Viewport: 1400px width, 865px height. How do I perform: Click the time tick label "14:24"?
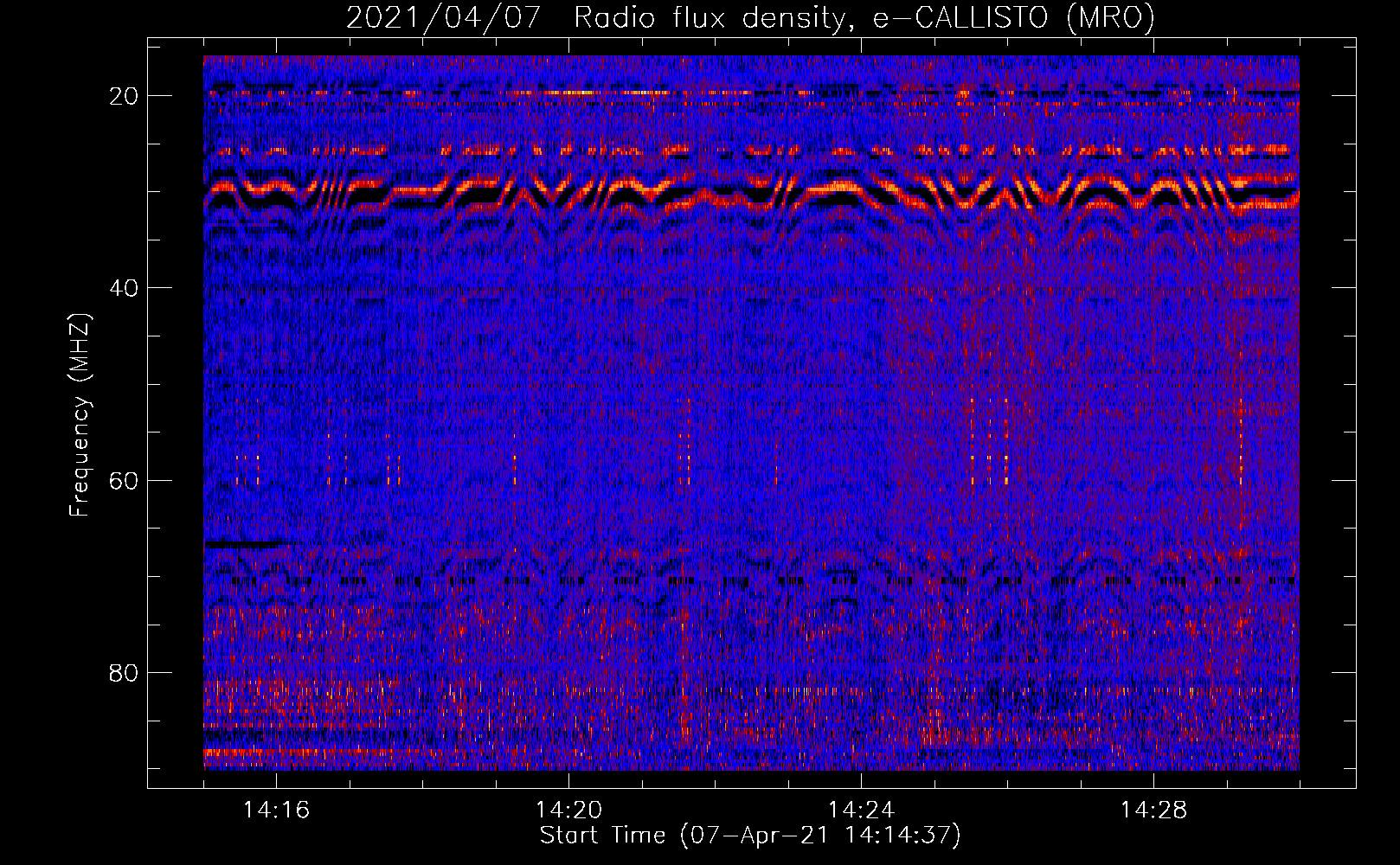point(861,811)
